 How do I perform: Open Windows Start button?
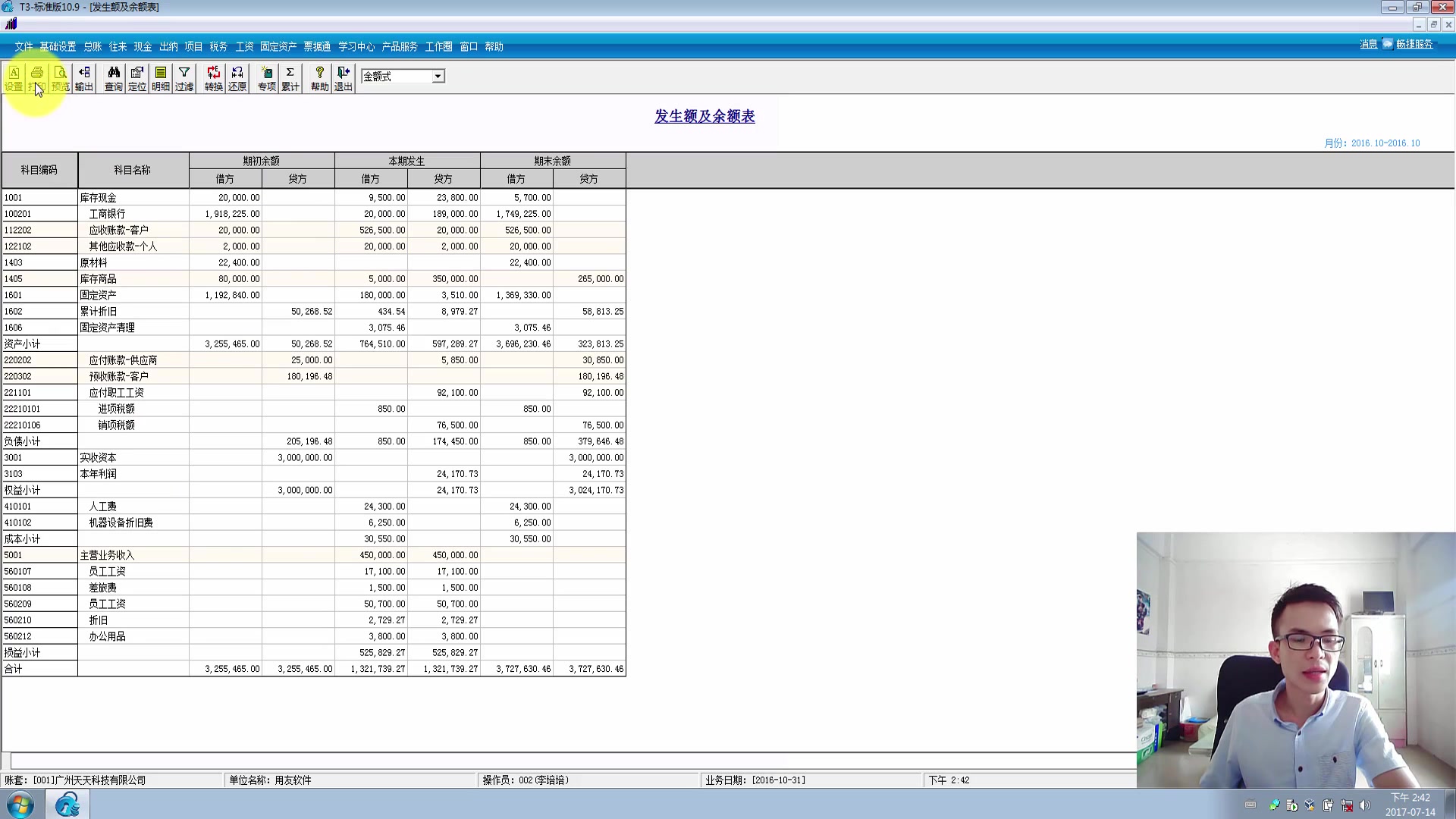pos(20,804)
